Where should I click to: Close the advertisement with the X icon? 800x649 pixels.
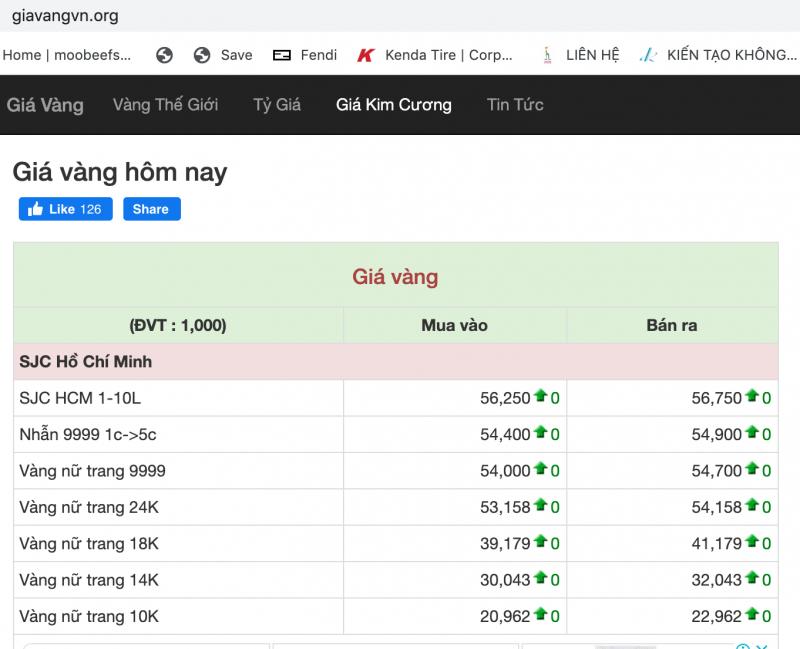pos(762,646)
